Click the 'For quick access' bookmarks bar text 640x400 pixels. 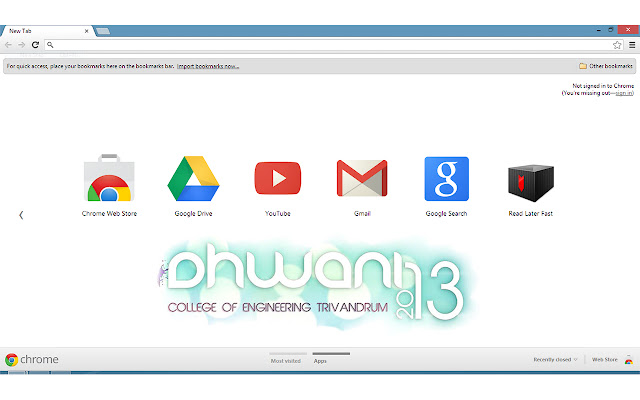coord(91,66)
